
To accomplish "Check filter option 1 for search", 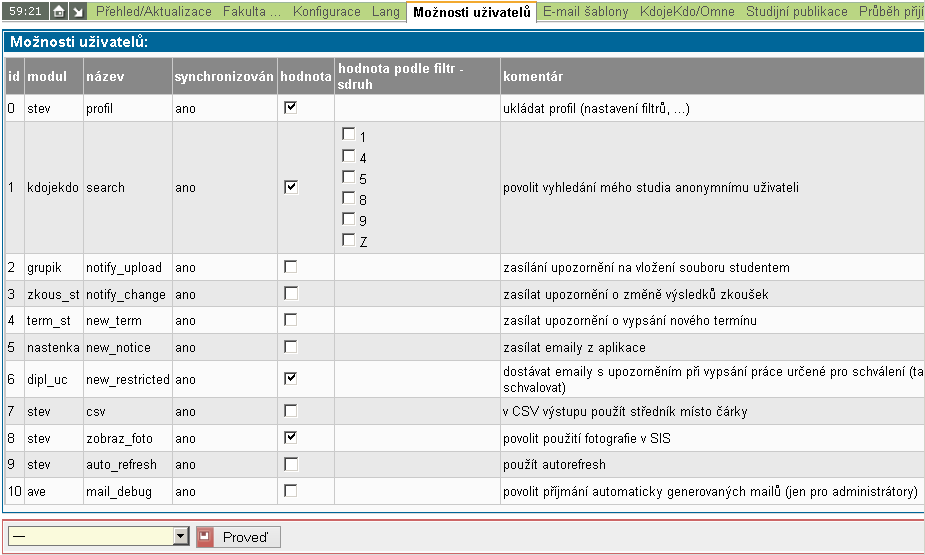I will pyautogui.click(x=348, y=134).
